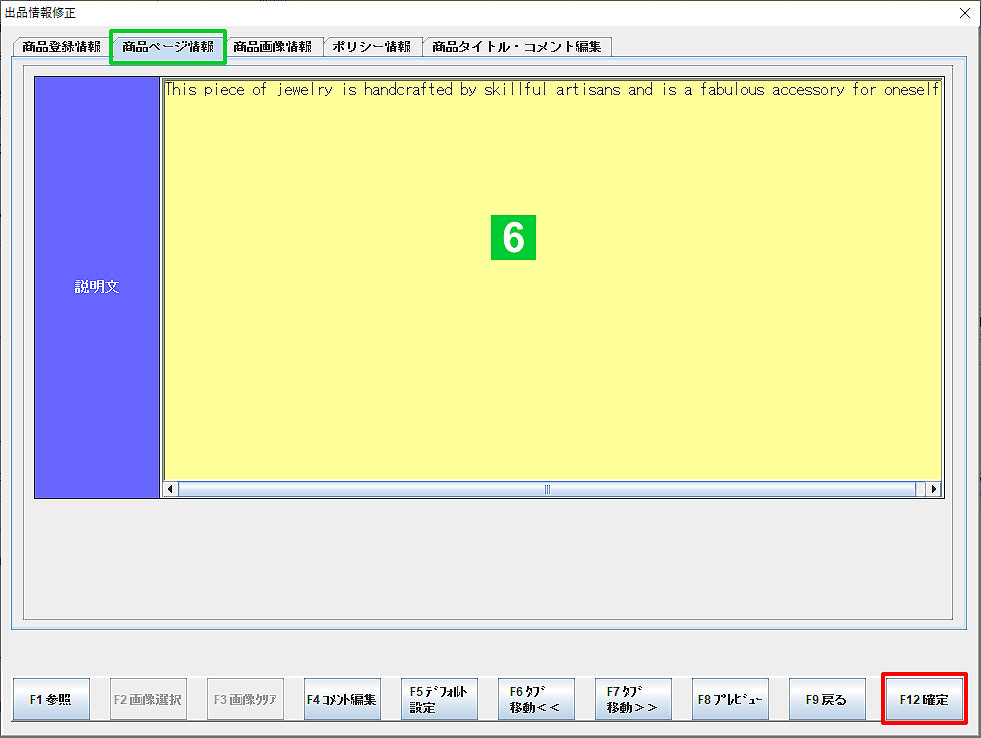
Task: Open the 商品タイトル・コメント編集 tab
Action: click(x=516, y=47)
